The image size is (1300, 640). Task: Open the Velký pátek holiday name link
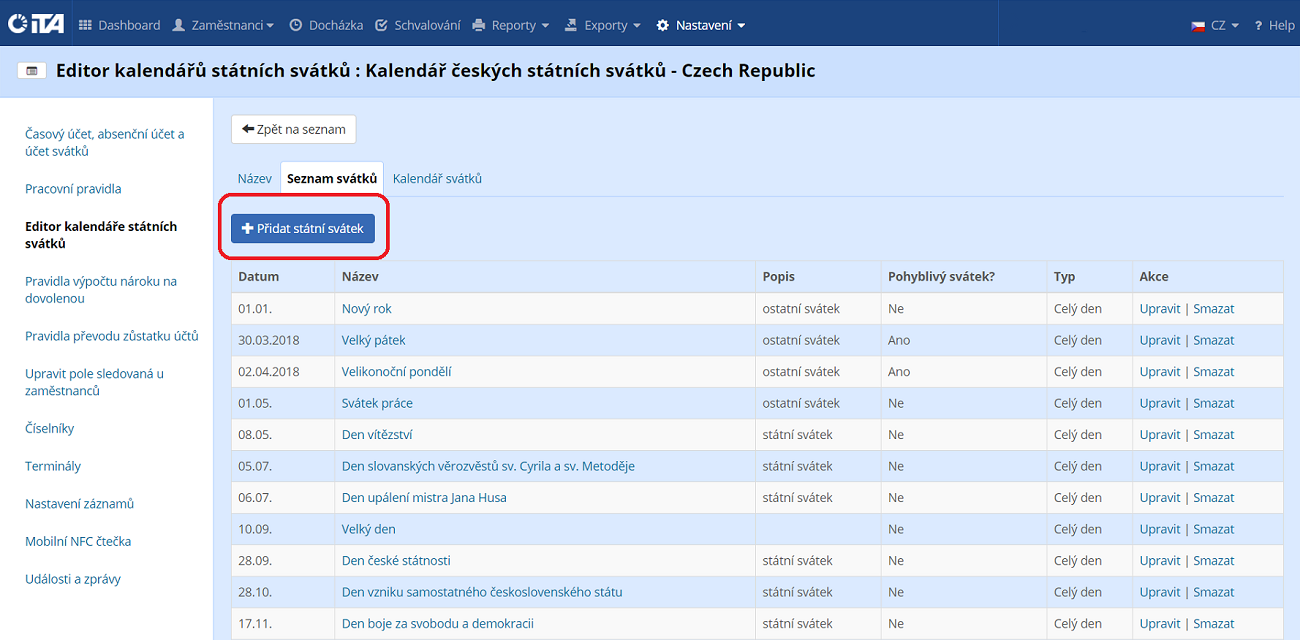coord(373,340)
